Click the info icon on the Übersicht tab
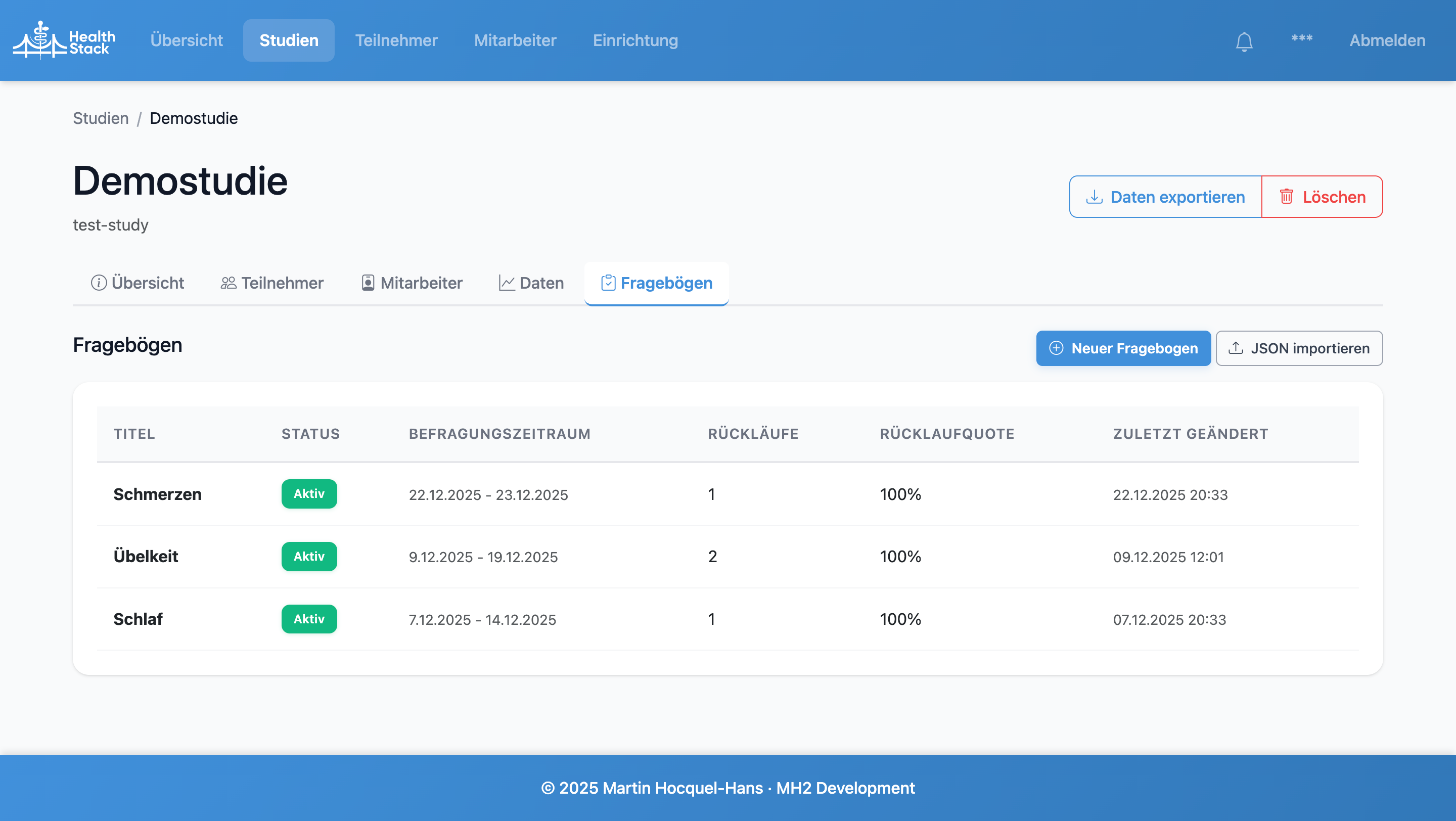 [x=99, y=283]
